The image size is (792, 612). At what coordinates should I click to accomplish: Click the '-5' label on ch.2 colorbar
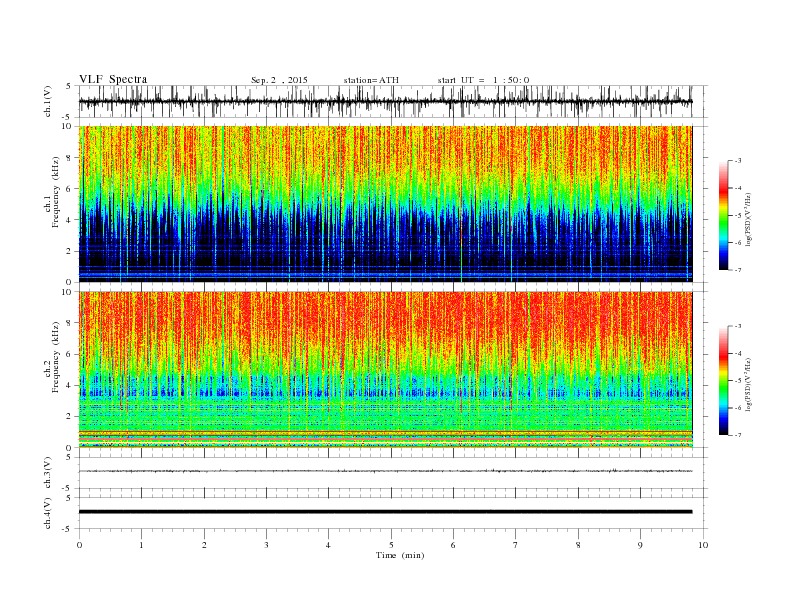coord(738,380)
